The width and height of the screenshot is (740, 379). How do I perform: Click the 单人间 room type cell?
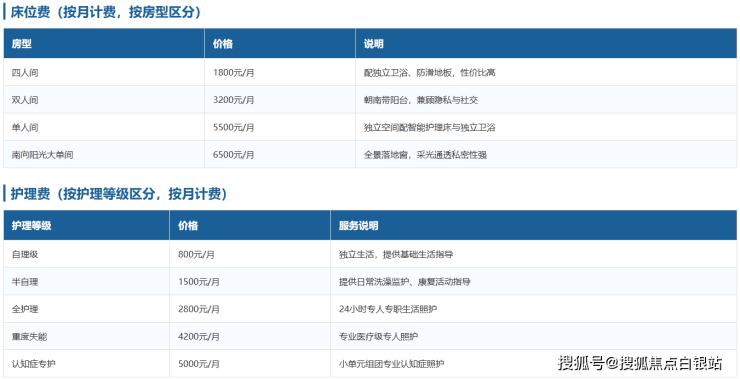[104, 127]
